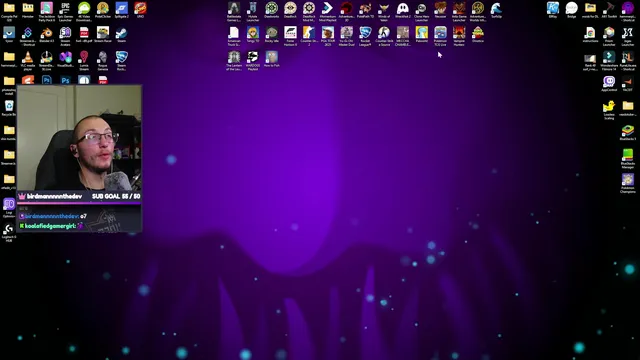Viewport: 640px width, 360px height.
Task: Select the Battlestate Games Launcher icon
Action: click(234, 8)
